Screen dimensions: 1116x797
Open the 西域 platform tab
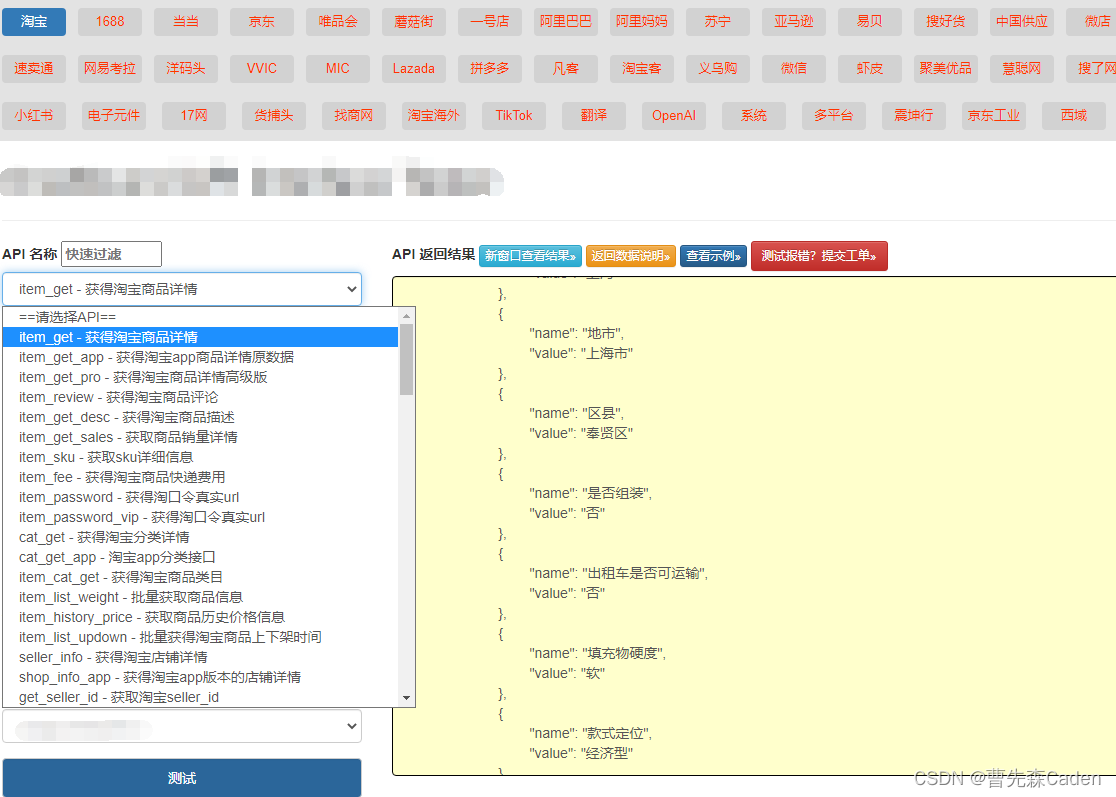pyautogui.click(x=1074, y=115)
